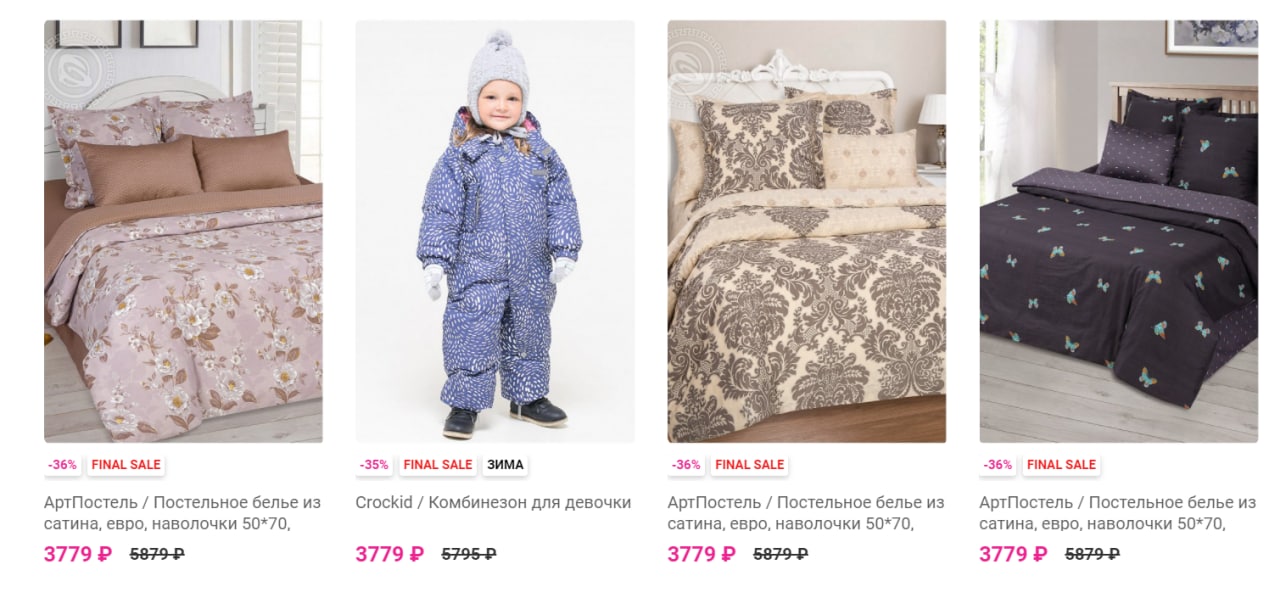Screen dimensions: 1280x598
Task: Click 3779 ₽ price under butterfly bedding
Action: [x=1014, y=554]
